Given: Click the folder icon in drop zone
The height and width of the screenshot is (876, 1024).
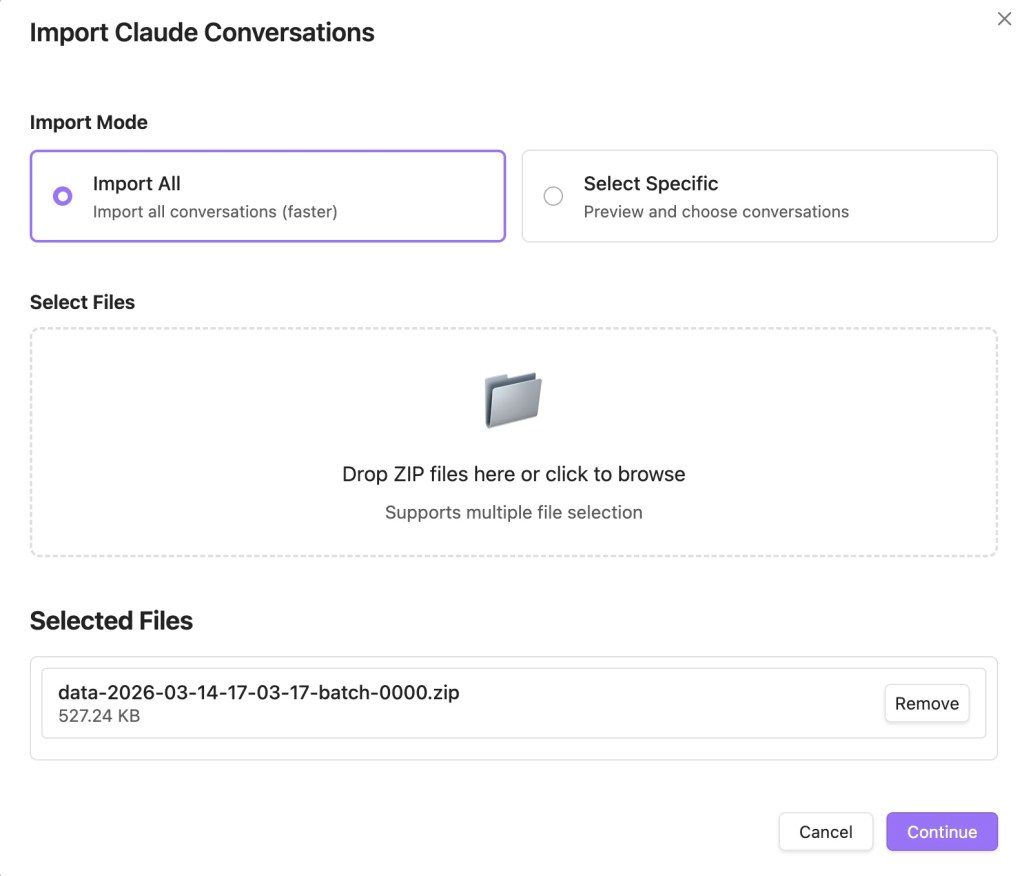Looking at the screenshot, I should coord(513,400).
